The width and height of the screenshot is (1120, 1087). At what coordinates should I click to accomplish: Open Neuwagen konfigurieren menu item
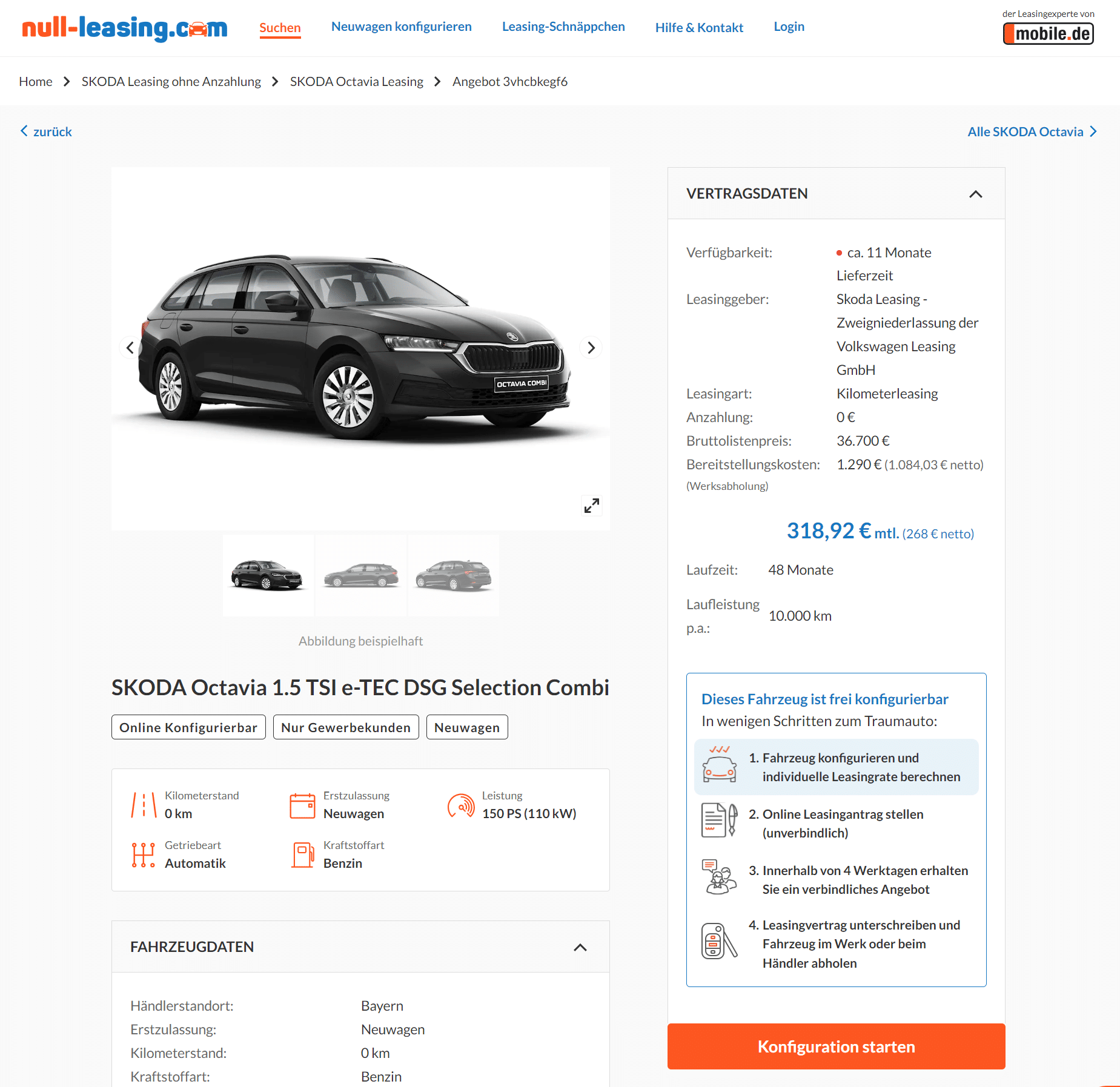402,27
